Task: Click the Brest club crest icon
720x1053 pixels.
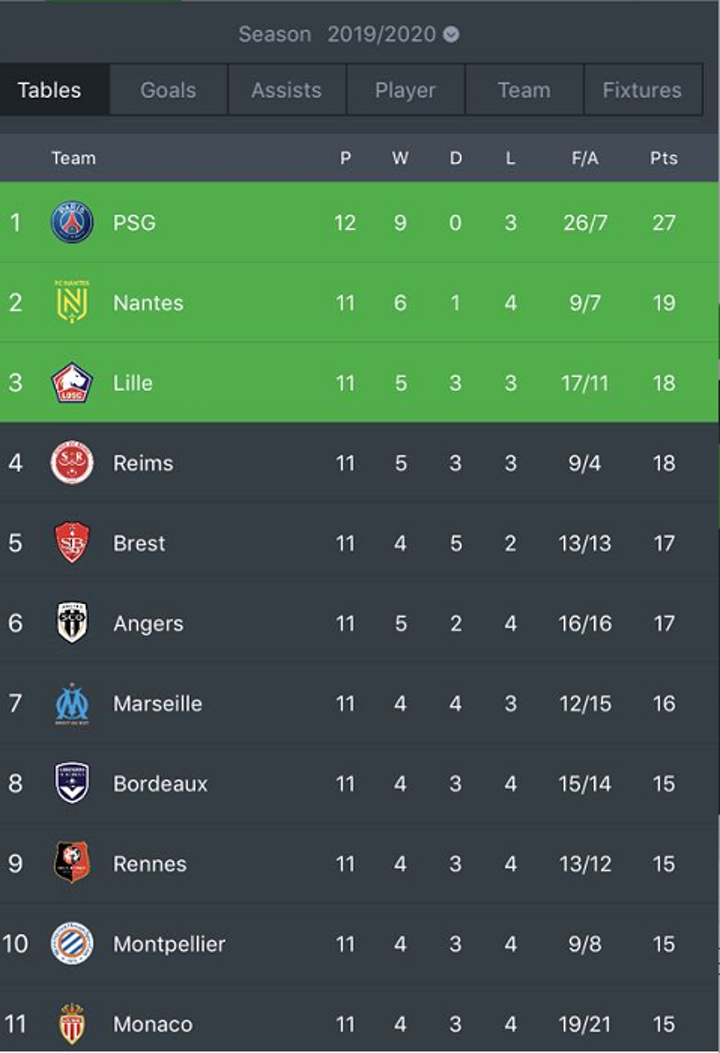Action: coord(72,543)
